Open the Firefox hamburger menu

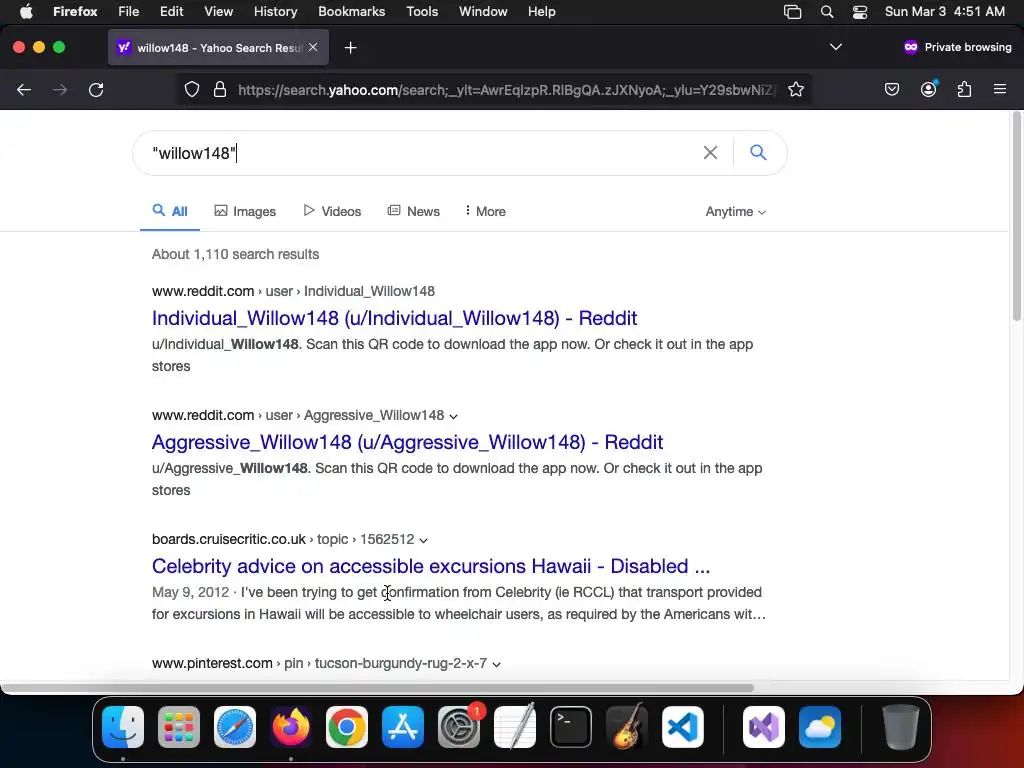pyautogui.click(x=999, y=89)
